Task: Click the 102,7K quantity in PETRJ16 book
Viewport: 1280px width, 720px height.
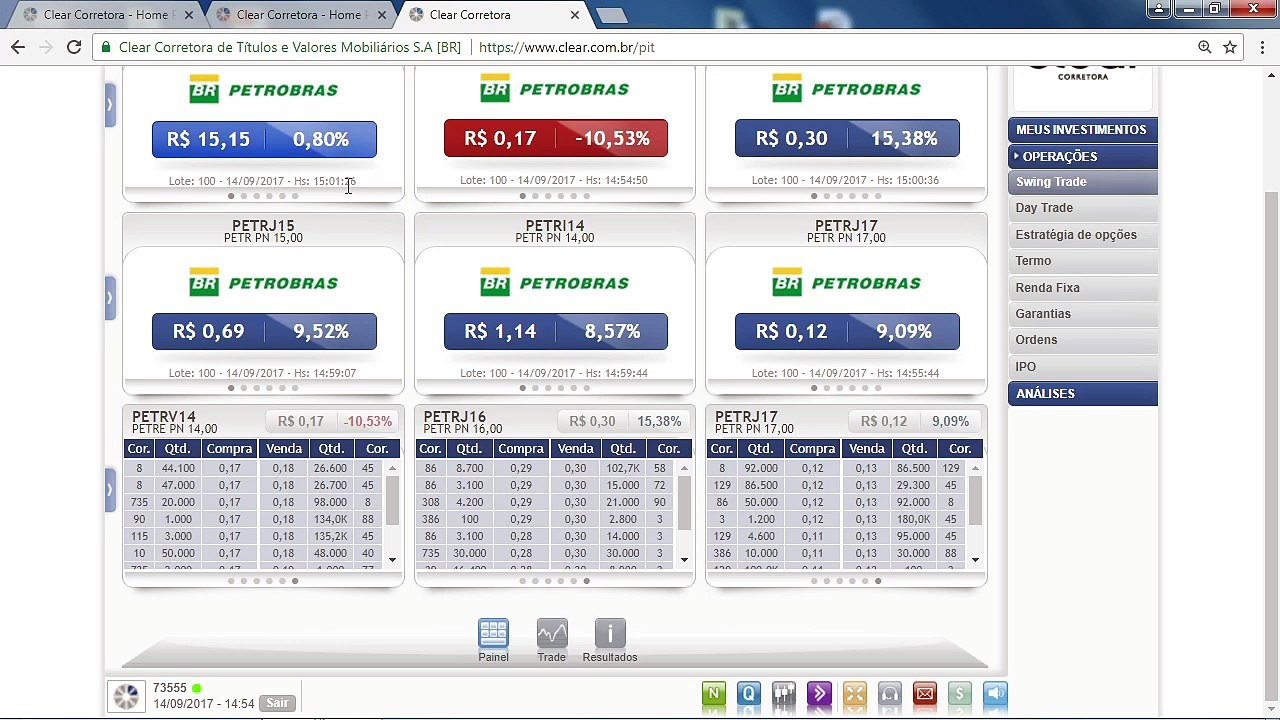Action: click(623, 468)
